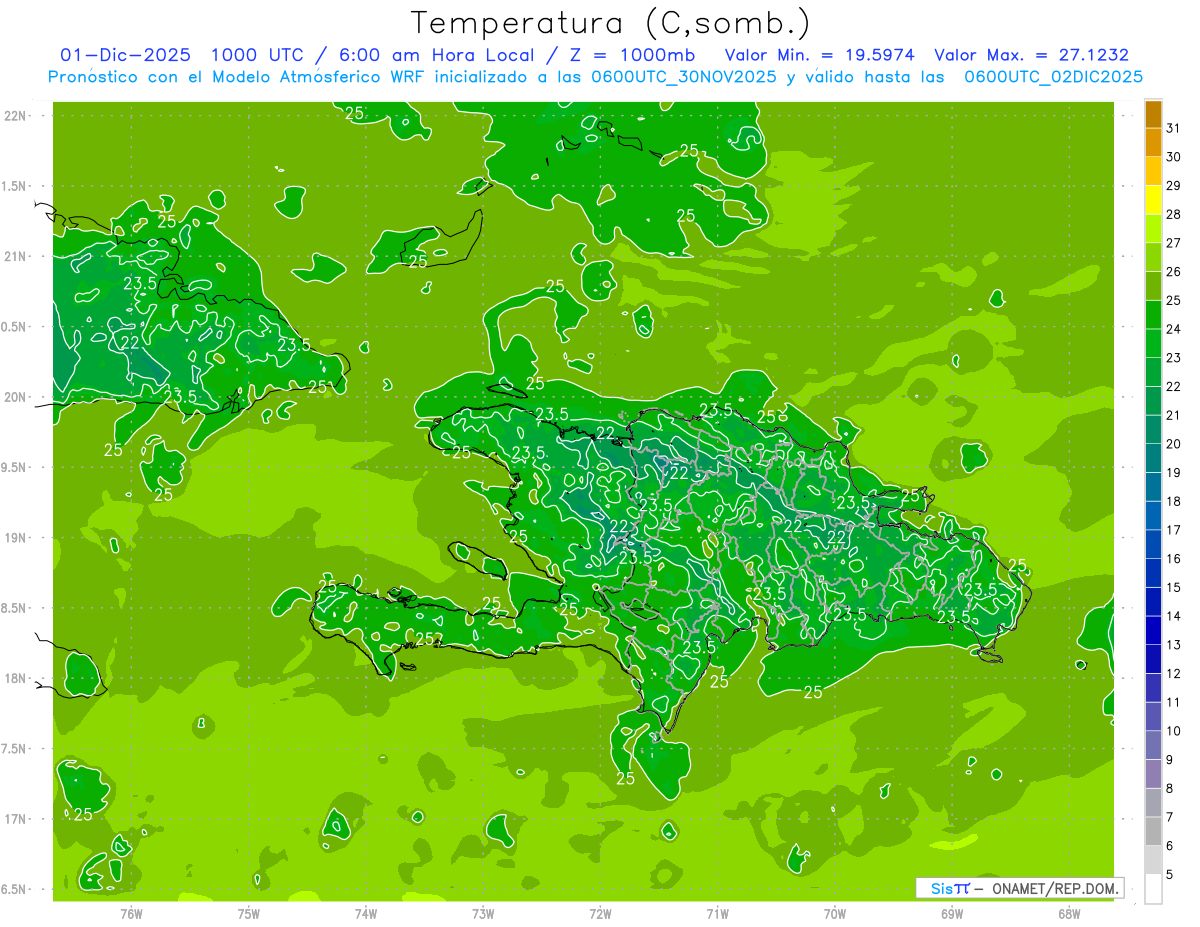Click the yellow legend swatch between 28 and 29
Screen dimensions: 1200x927
pos(1153,199)
